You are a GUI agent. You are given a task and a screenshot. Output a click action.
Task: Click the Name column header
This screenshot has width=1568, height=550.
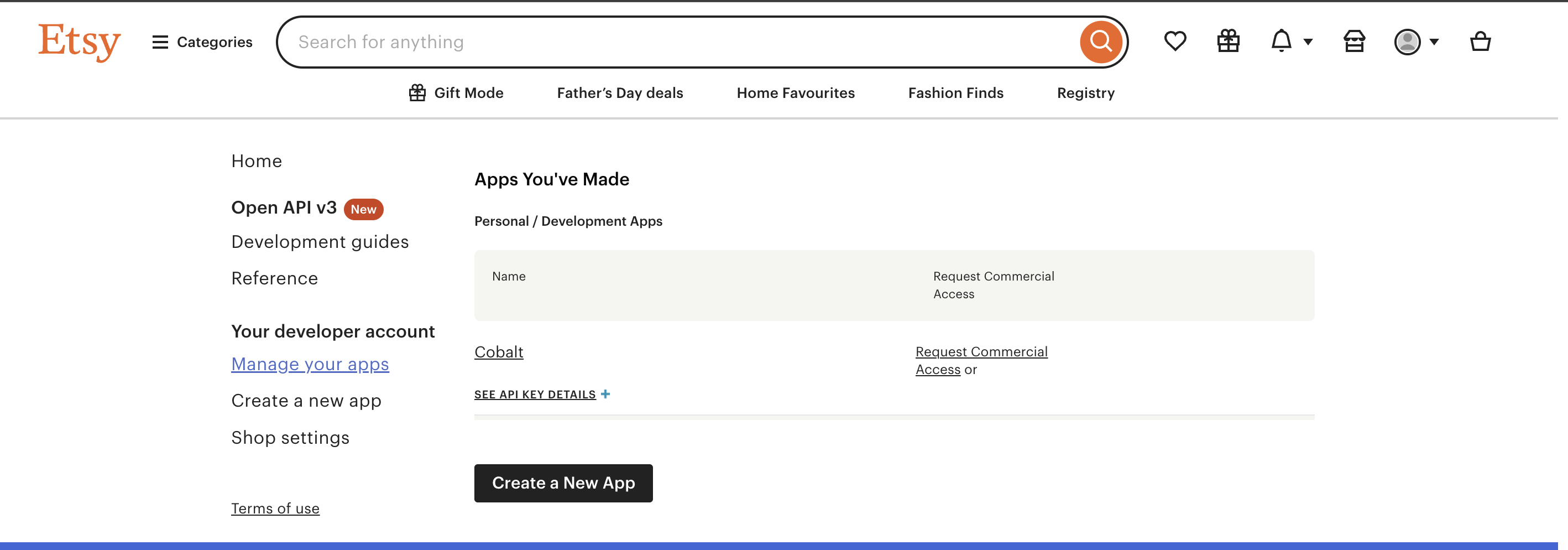(508, 277)
